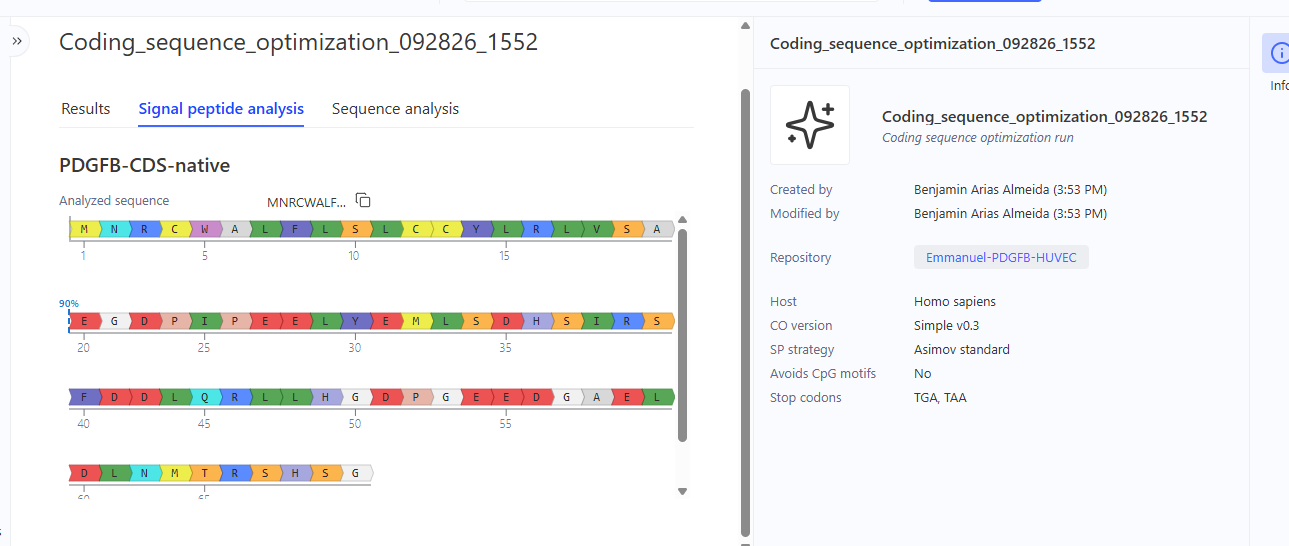Viewport: 1289px width, 546px height.
Task: Click the truncated sequence text MNRCWALF...
Action: pos(307,202)
